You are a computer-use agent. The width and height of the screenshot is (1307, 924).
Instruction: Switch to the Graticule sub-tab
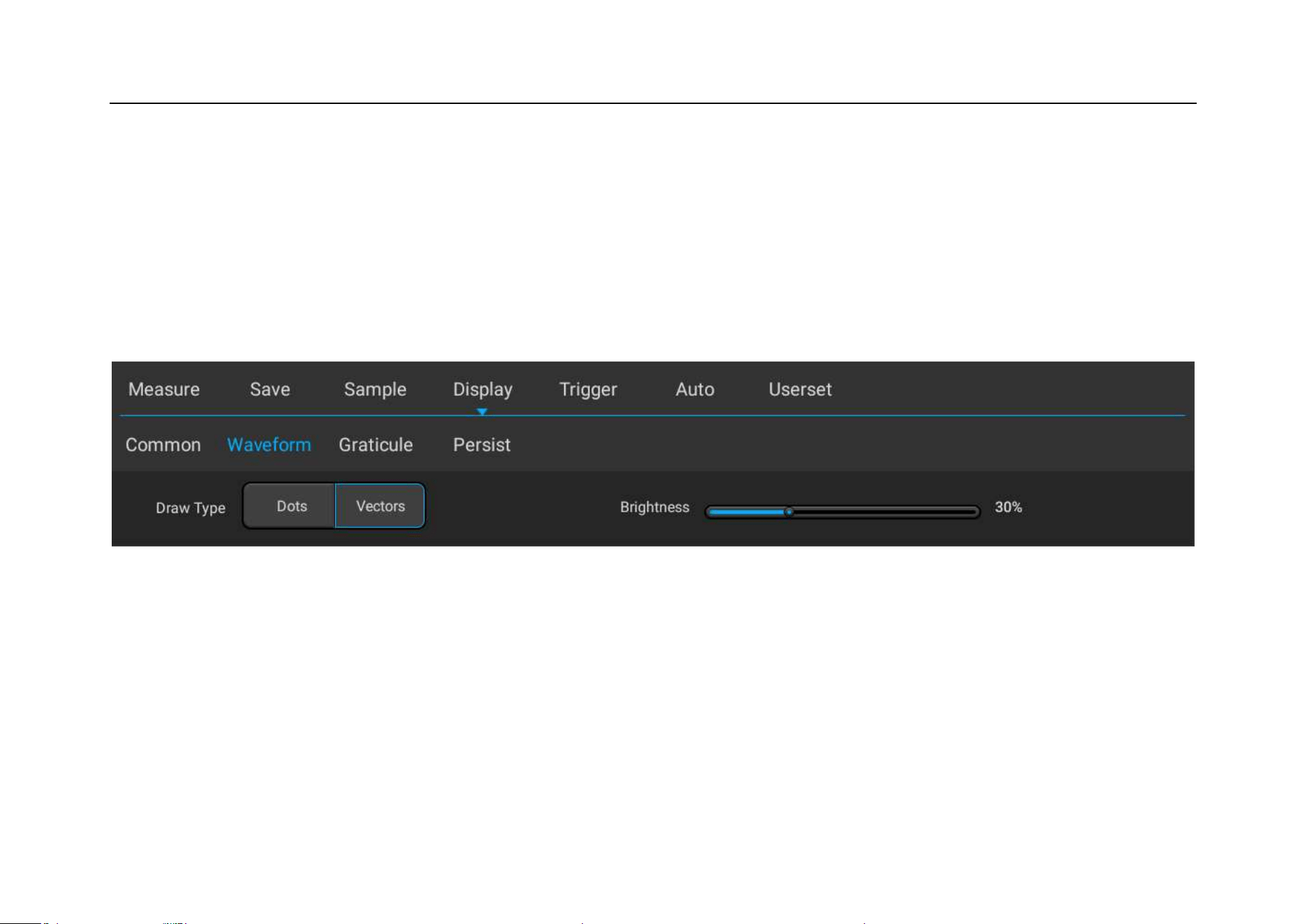click(376, 445)
